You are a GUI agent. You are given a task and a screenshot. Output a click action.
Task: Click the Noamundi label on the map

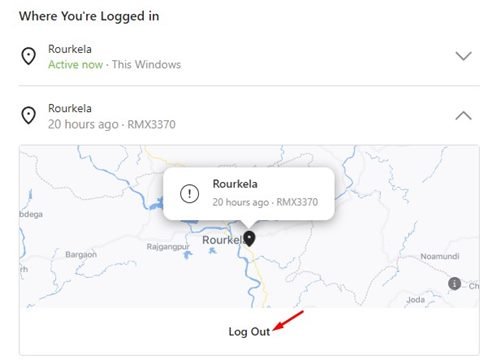pyautogui.click(x=440, y=256)
